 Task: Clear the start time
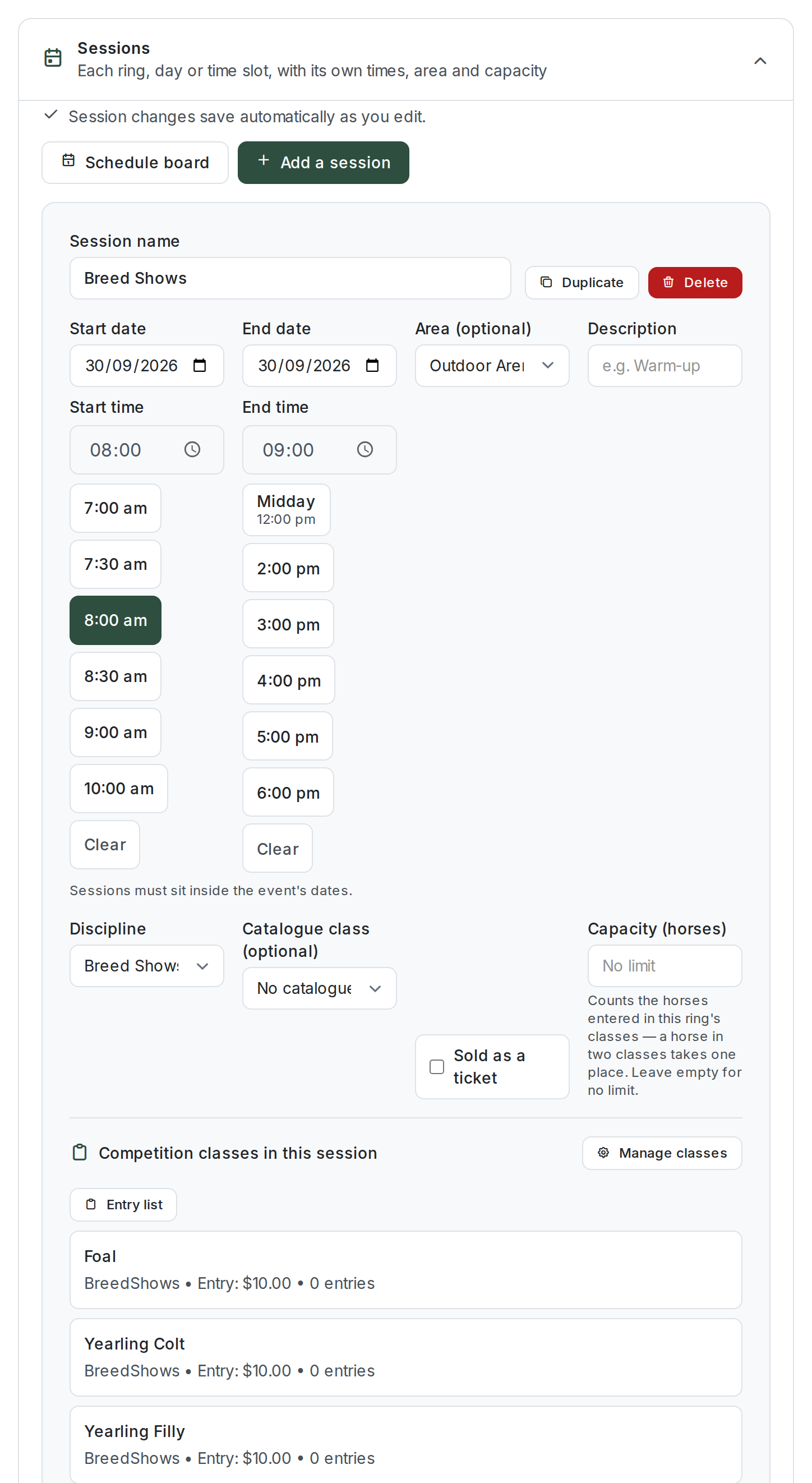(105, 845)
